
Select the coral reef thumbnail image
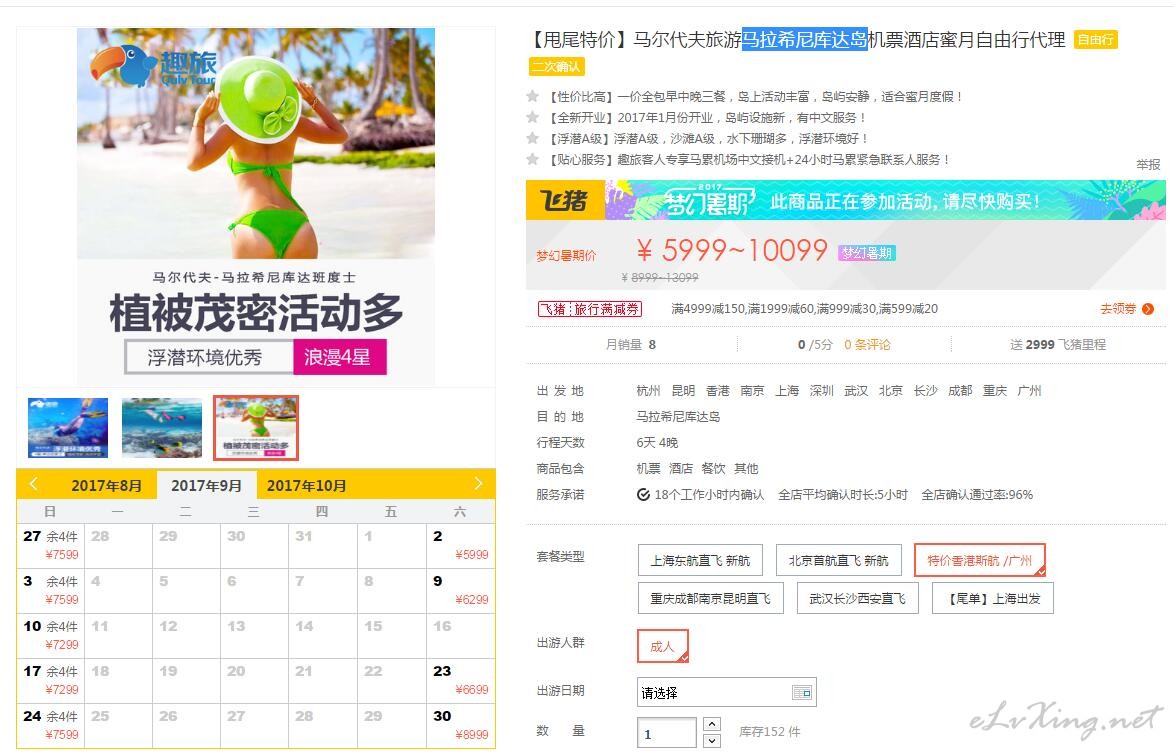click(x=162, y=427)
